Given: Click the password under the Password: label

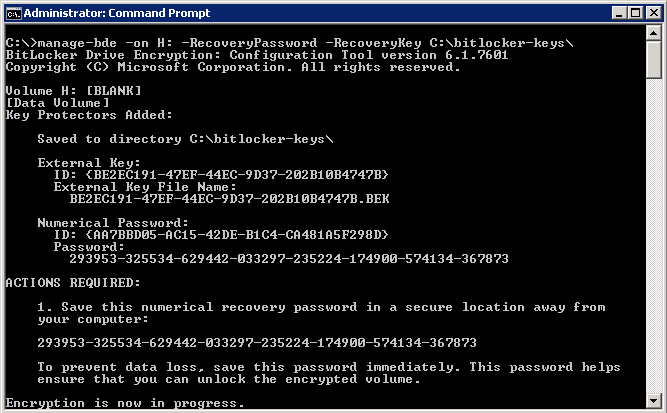Looking at the screenshot, I should coord(289,259).
